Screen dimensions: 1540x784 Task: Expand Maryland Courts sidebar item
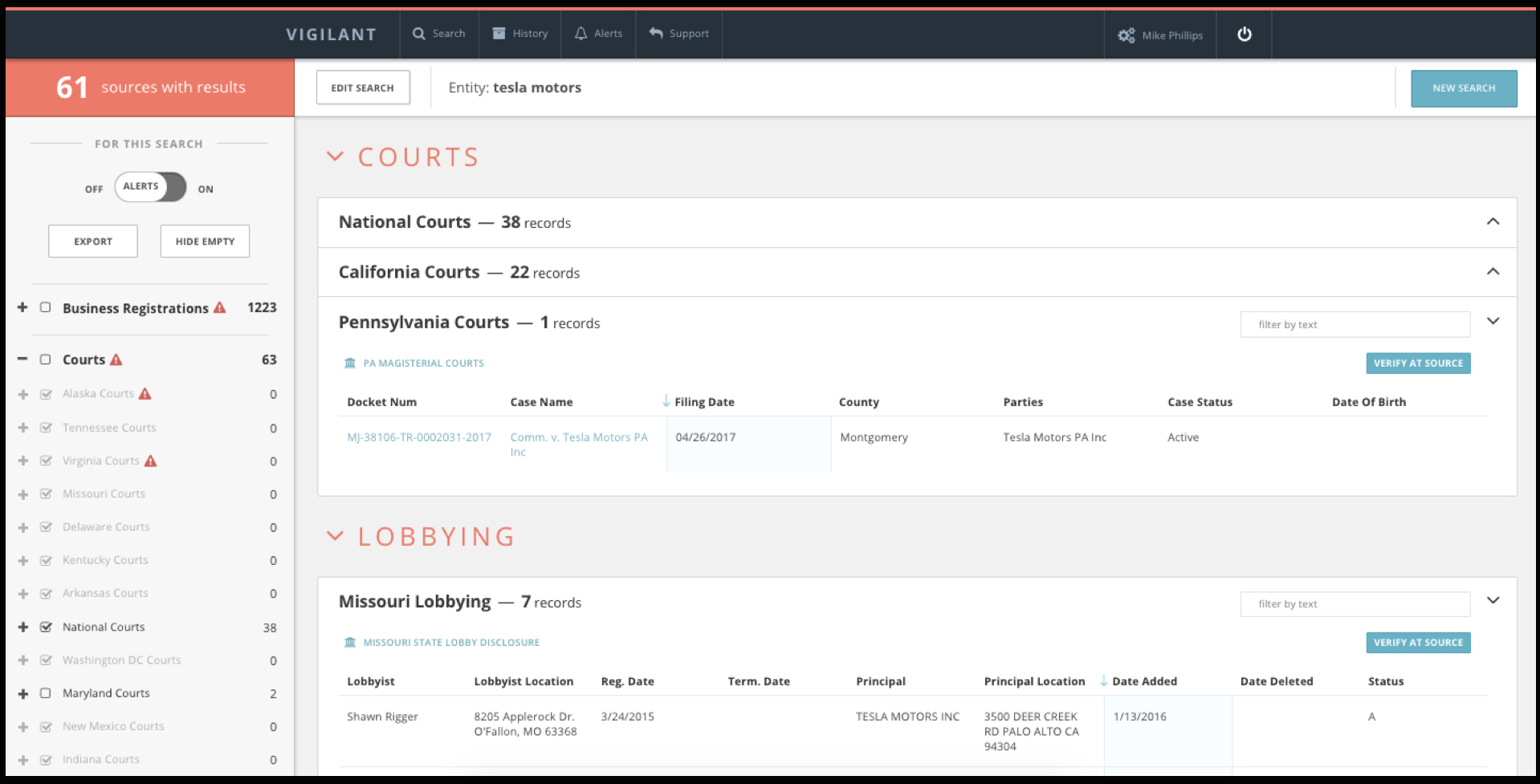[x=22, y=693]
